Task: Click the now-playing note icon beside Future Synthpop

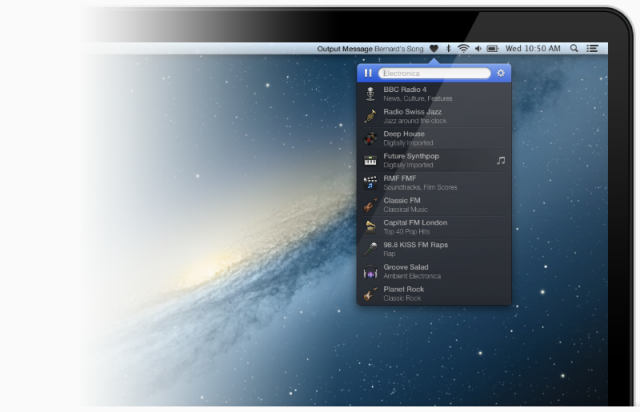Action: [501, 160]
